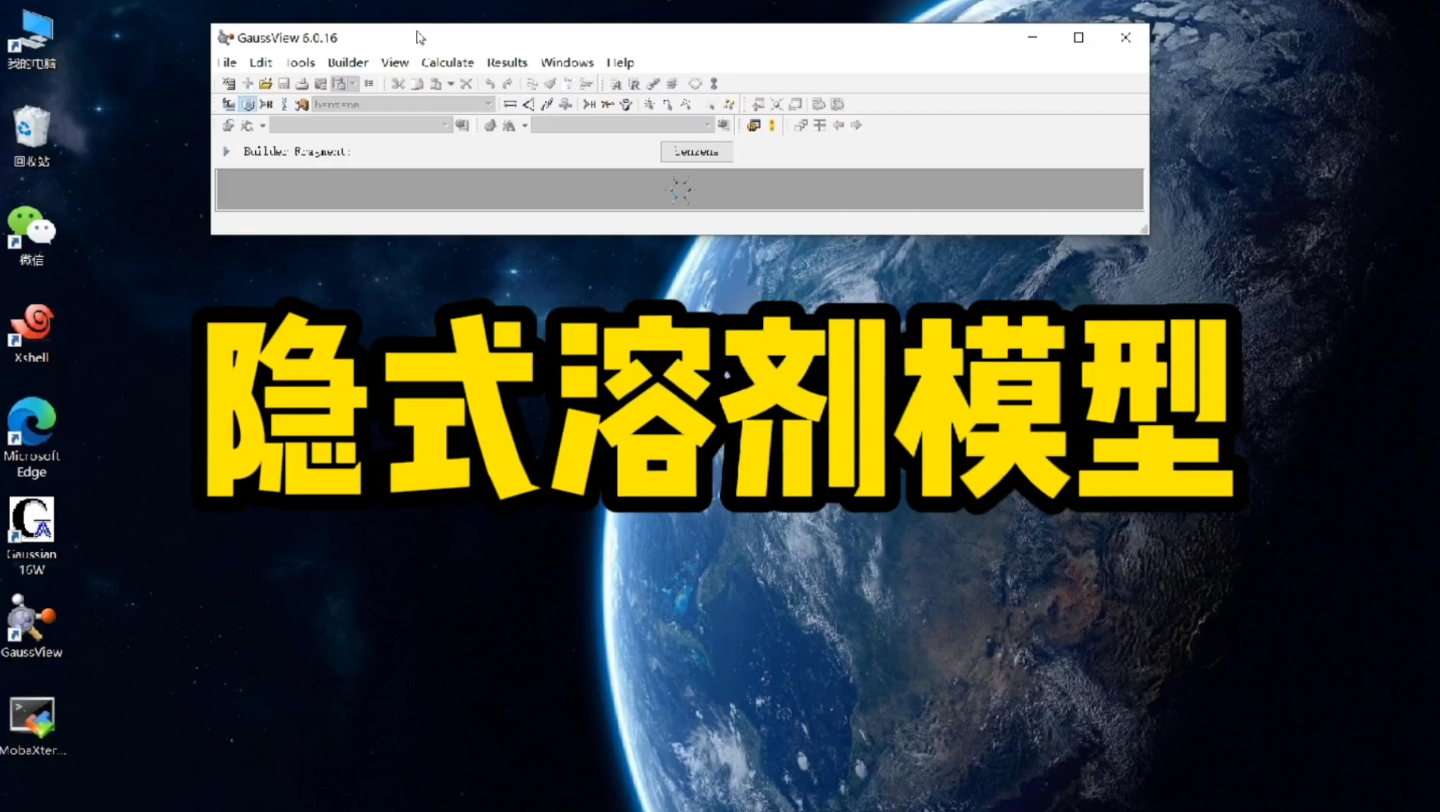Open the Microsoft Edge desktop shortcut
This screenshot has height=812, width=1440.
click(x=31, y=438)
